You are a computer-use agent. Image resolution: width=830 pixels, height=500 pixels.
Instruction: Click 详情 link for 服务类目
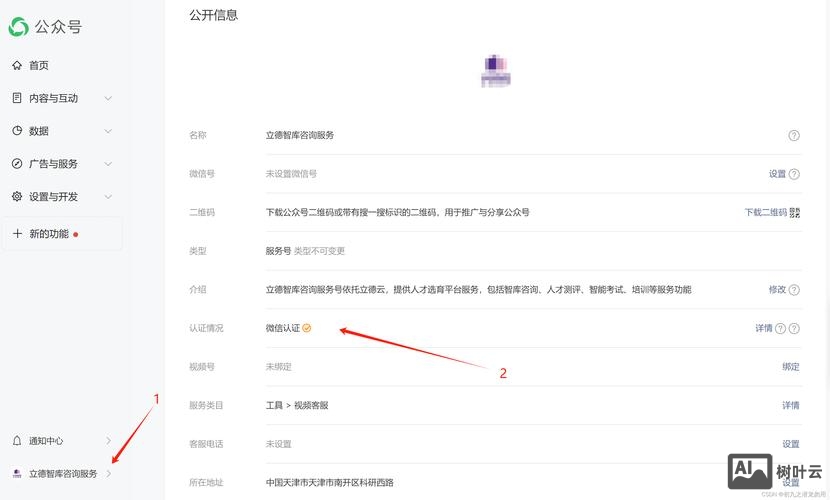(791, 405)
